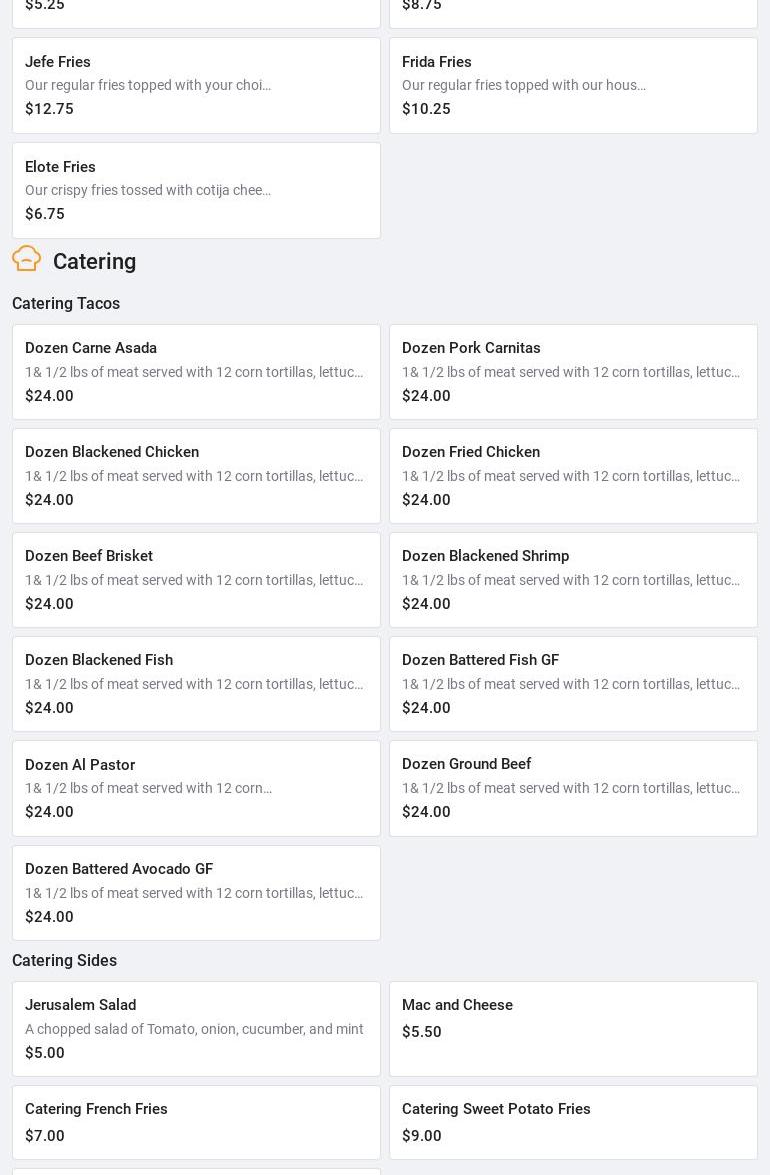Choose the Dozen Blackened Fish item
Screen dimensions: 770x1175
pos(196,684)
